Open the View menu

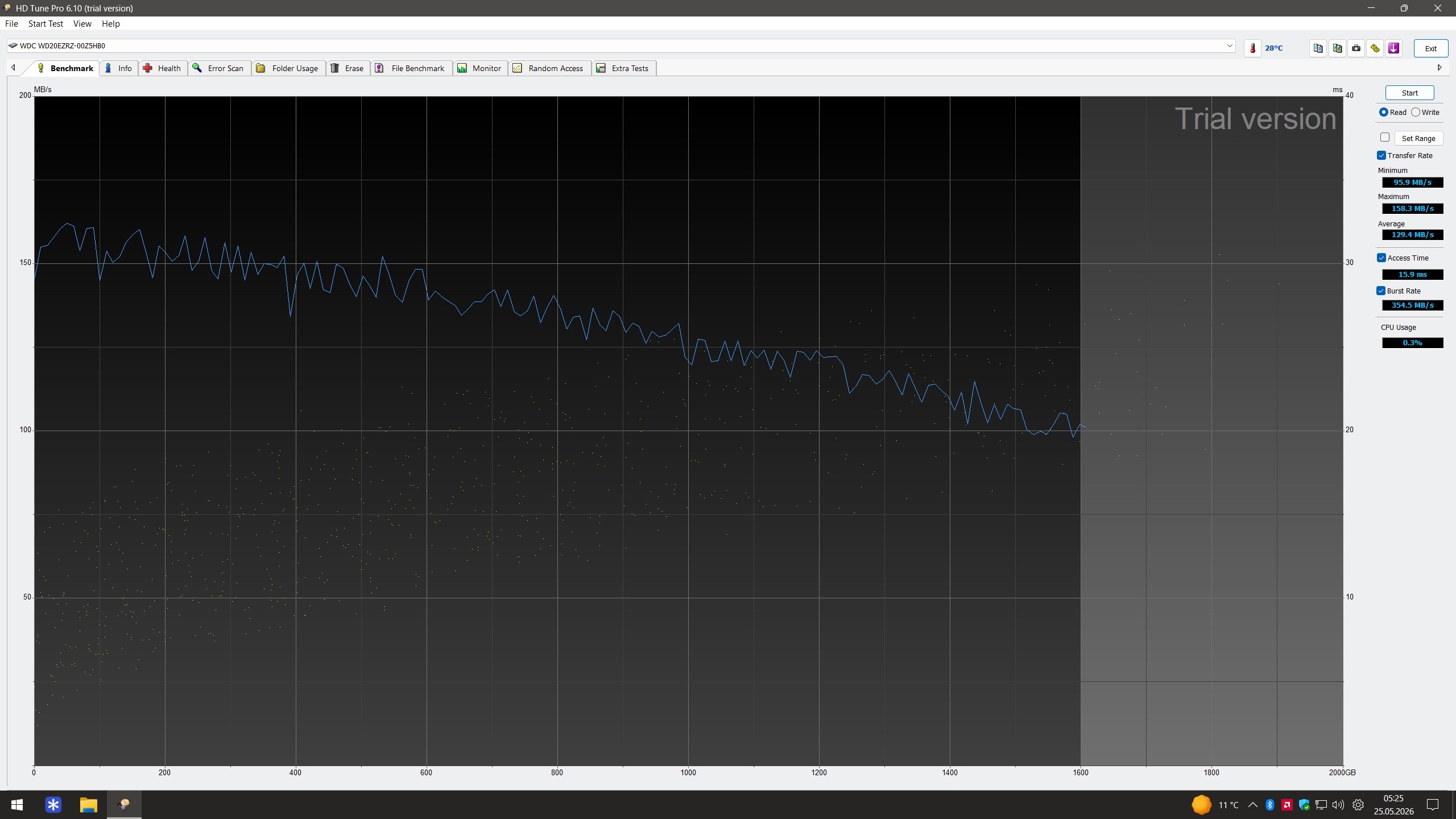(82, 24)
